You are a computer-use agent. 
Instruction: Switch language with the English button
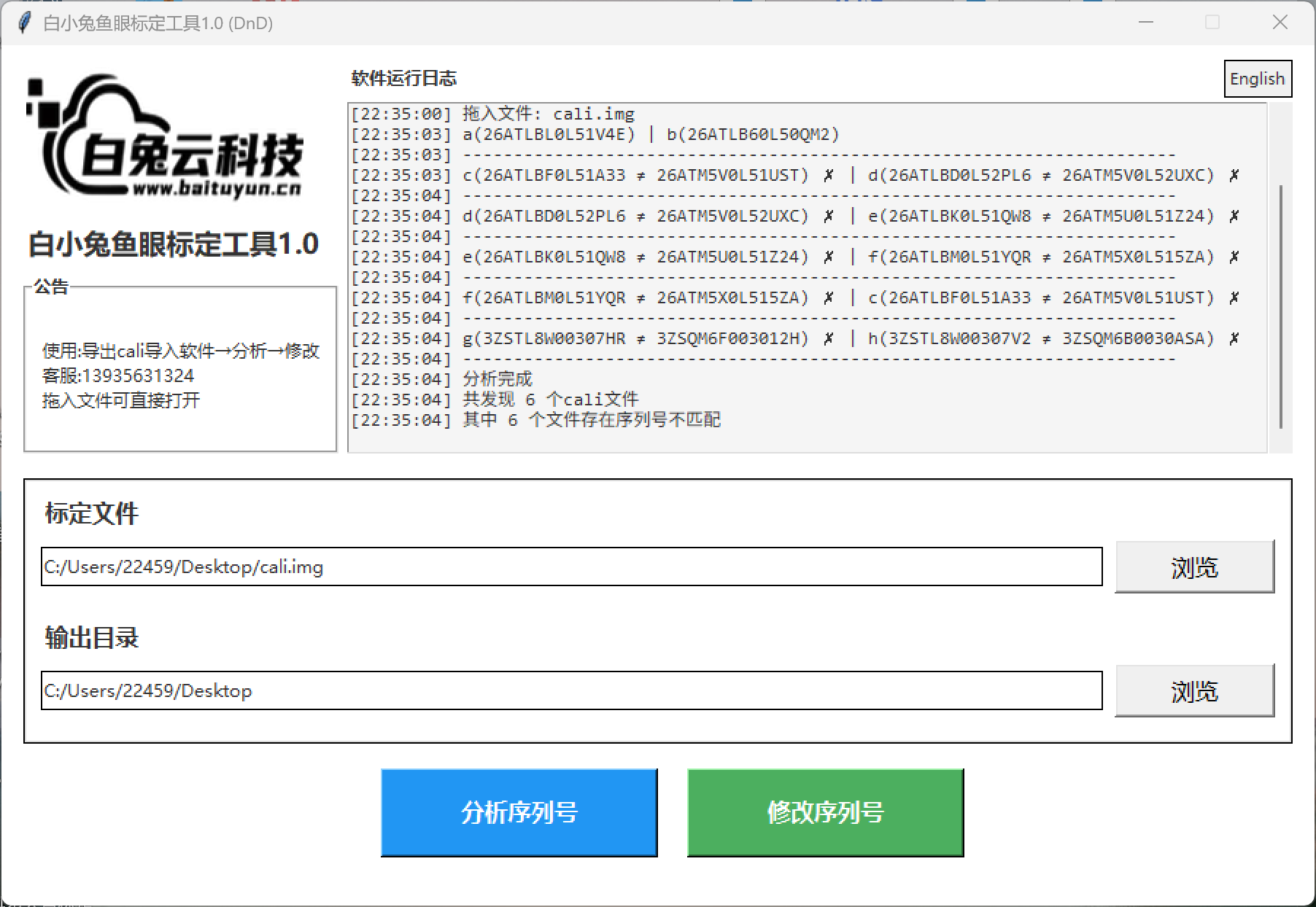tap(1258, 79)
